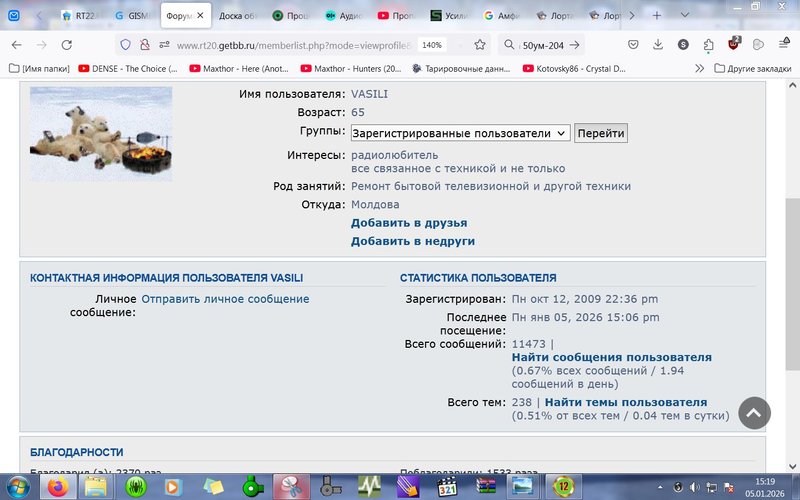
Task: Switch to the Доска об... tab
Action: pyautogui.click(x=237, y=16)
